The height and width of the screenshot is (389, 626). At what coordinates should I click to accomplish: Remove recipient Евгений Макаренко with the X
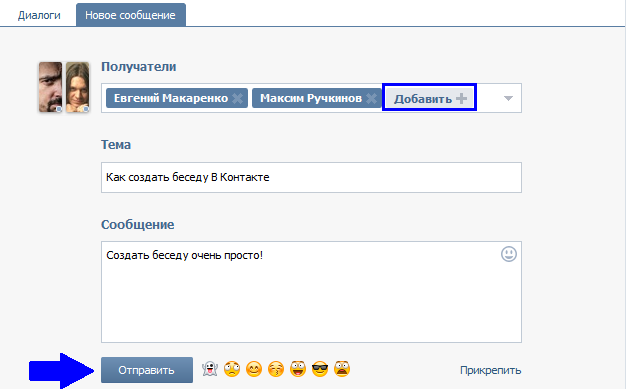pos(238,98)
